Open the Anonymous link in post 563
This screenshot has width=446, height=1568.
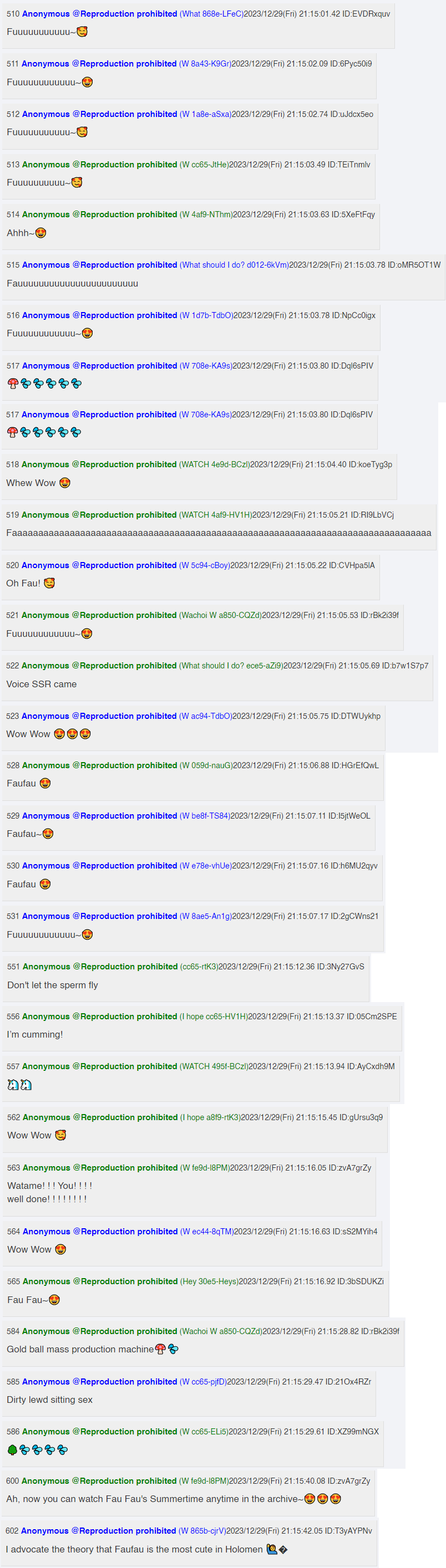(x=47, y=1167)
